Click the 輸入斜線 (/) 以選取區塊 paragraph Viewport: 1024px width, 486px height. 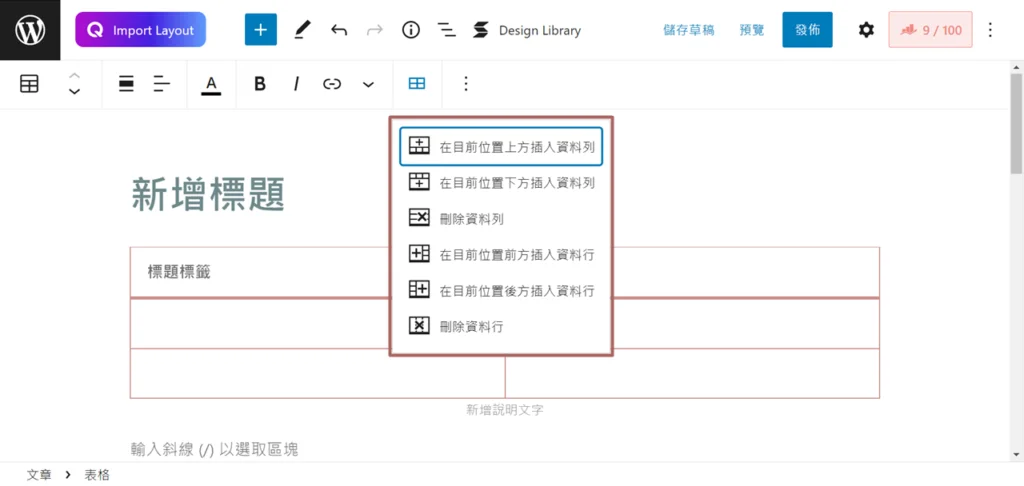[215, 449]
